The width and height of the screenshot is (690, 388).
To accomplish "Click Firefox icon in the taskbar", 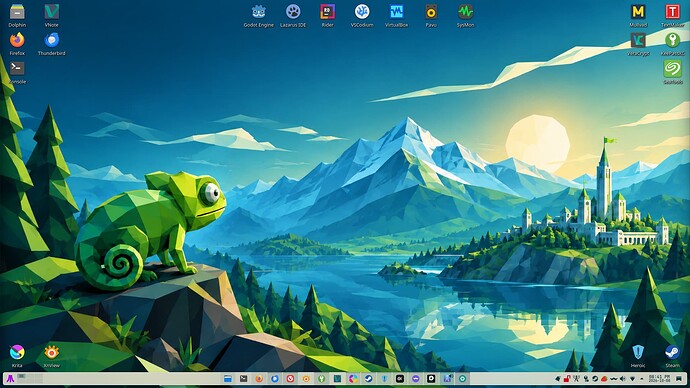I will click(259, 379).
